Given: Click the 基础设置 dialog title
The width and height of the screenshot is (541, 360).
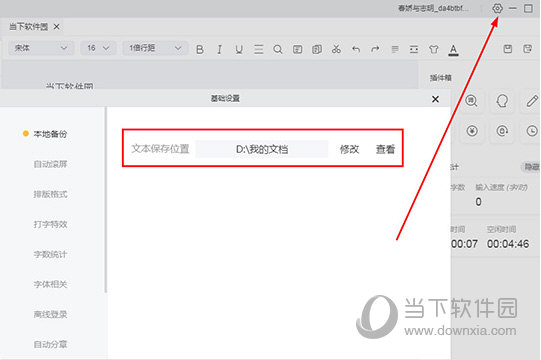Looking at the screenshot, I should point(225,99).
